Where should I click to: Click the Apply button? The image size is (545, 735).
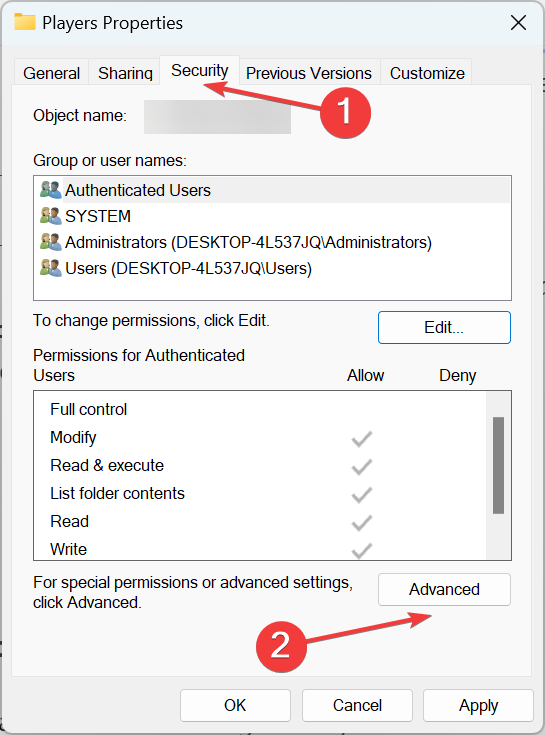pos(478,705)
